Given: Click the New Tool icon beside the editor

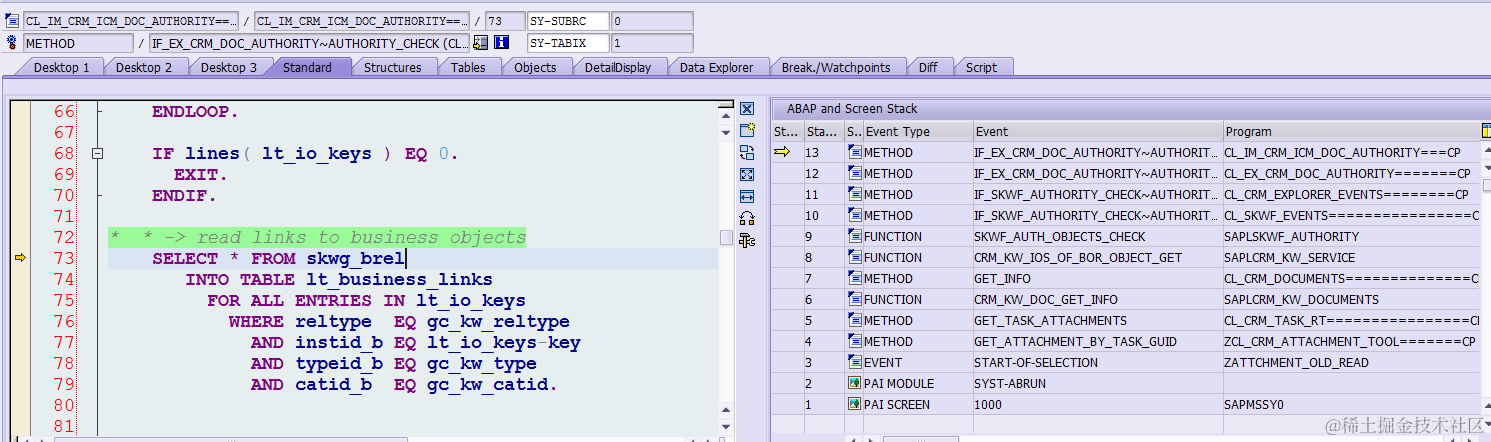Looking at the screenshot, I should point(747,131).
